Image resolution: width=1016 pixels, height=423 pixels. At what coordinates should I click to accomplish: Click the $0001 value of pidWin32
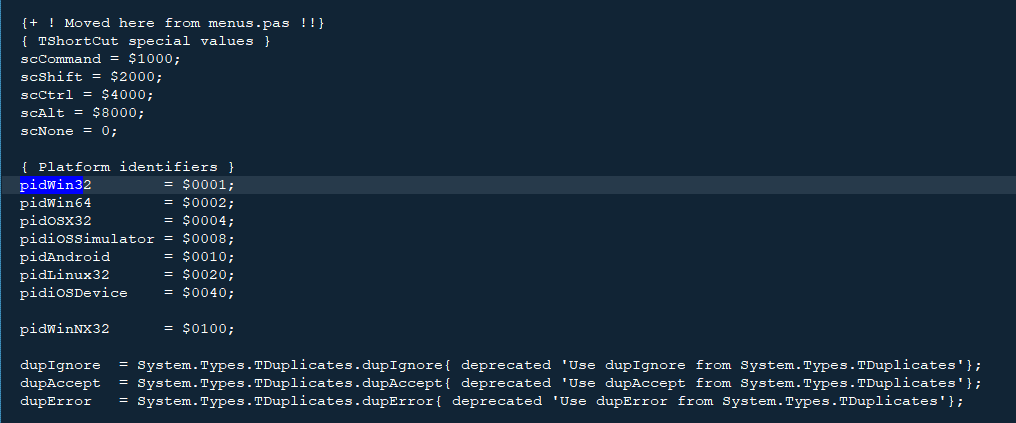(x=204, y=185)
